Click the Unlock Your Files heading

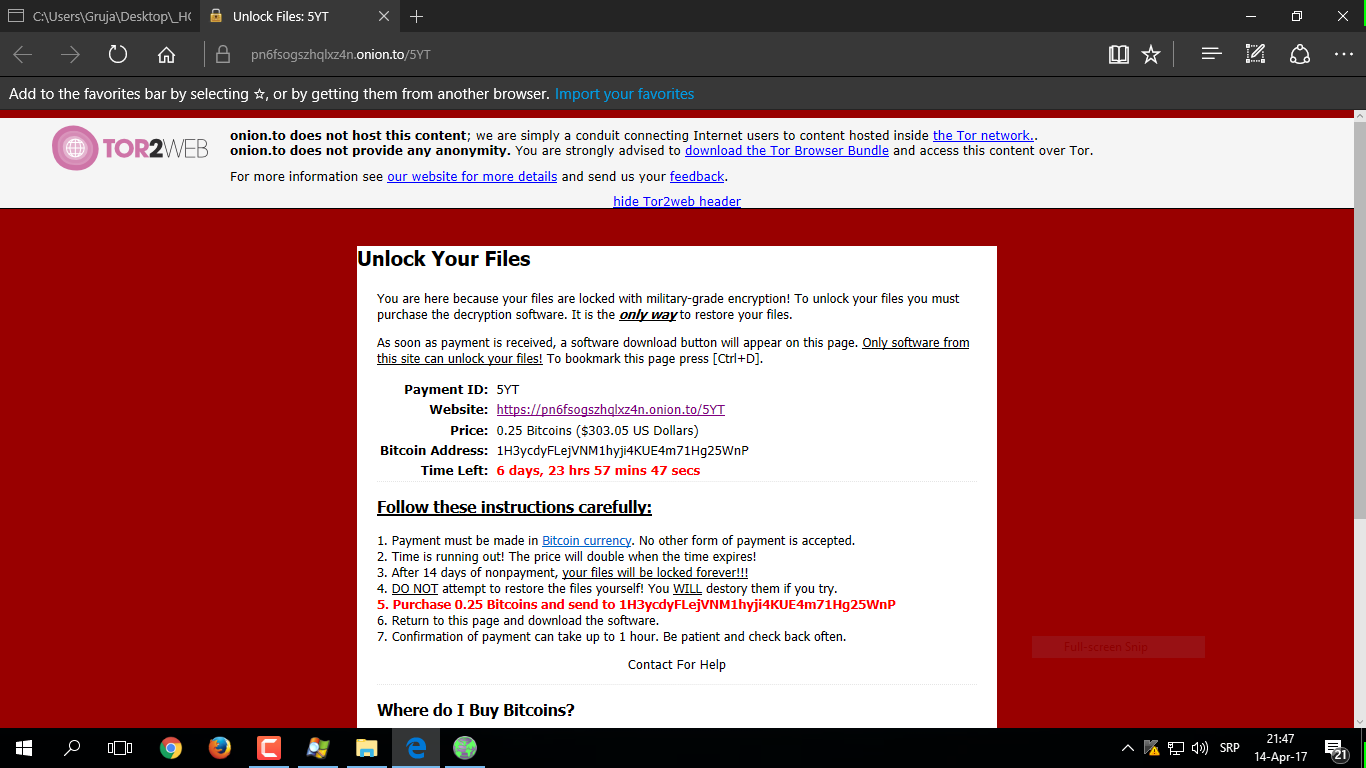[x=444, y=259]
